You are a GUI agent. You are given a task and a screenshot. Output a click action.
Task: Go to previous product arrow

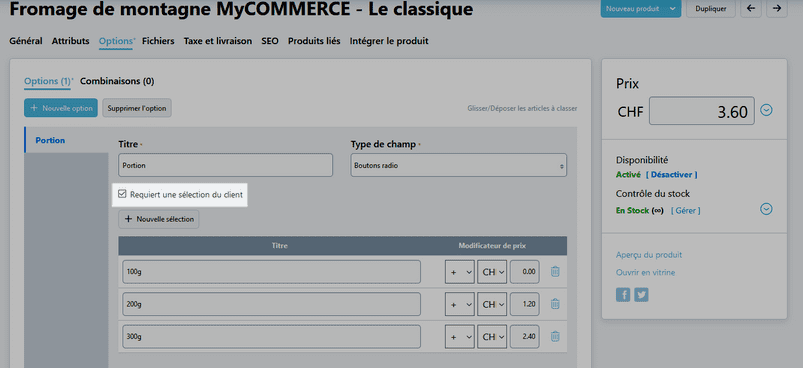[751, 9]
